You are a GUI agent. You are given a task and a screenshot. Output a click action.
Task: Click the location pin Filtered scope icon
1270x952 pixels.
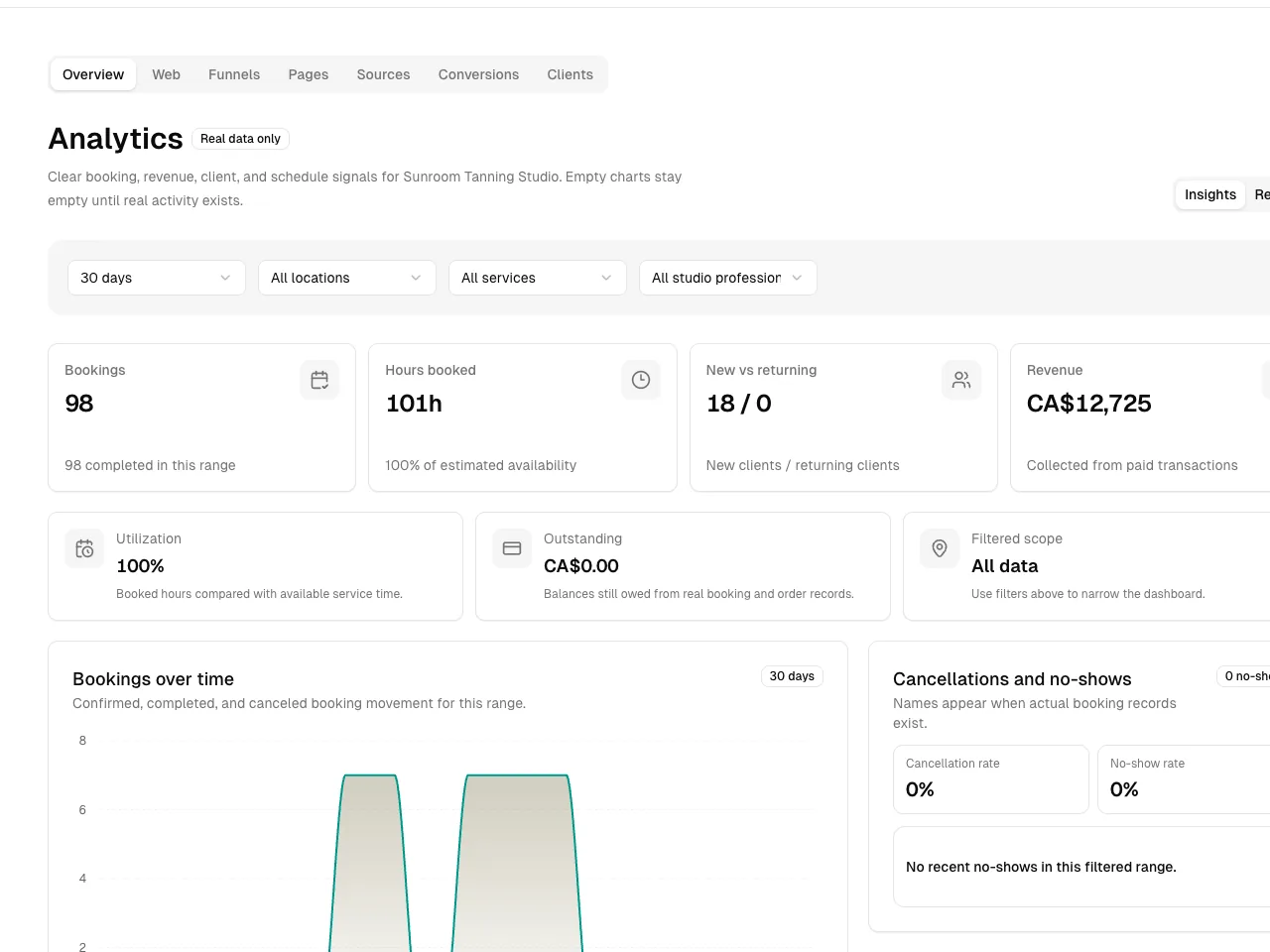pyautogui.click(x=940, y=548)
